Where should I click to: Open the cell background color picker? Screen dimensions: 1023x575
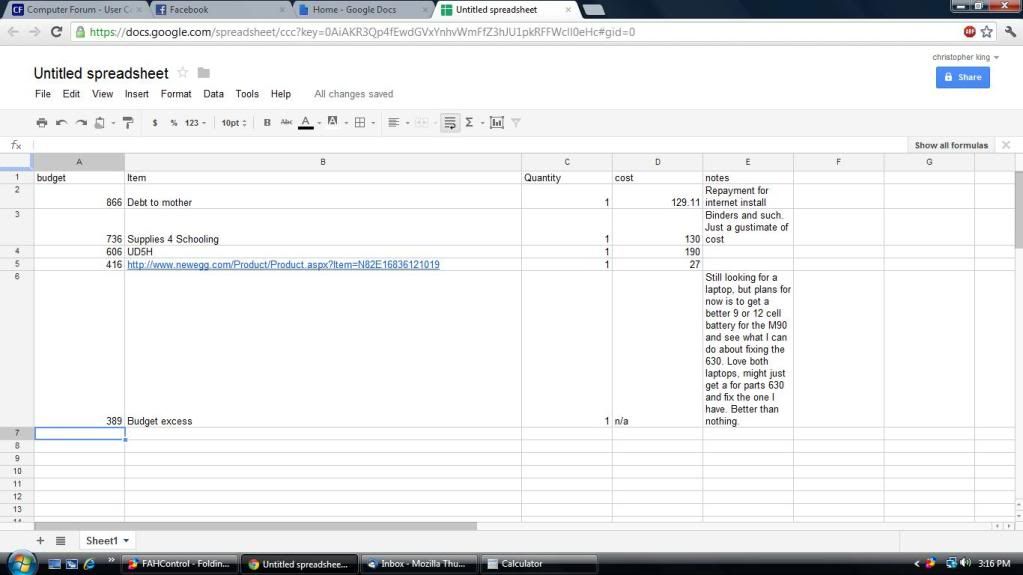(x=333, y=122)
